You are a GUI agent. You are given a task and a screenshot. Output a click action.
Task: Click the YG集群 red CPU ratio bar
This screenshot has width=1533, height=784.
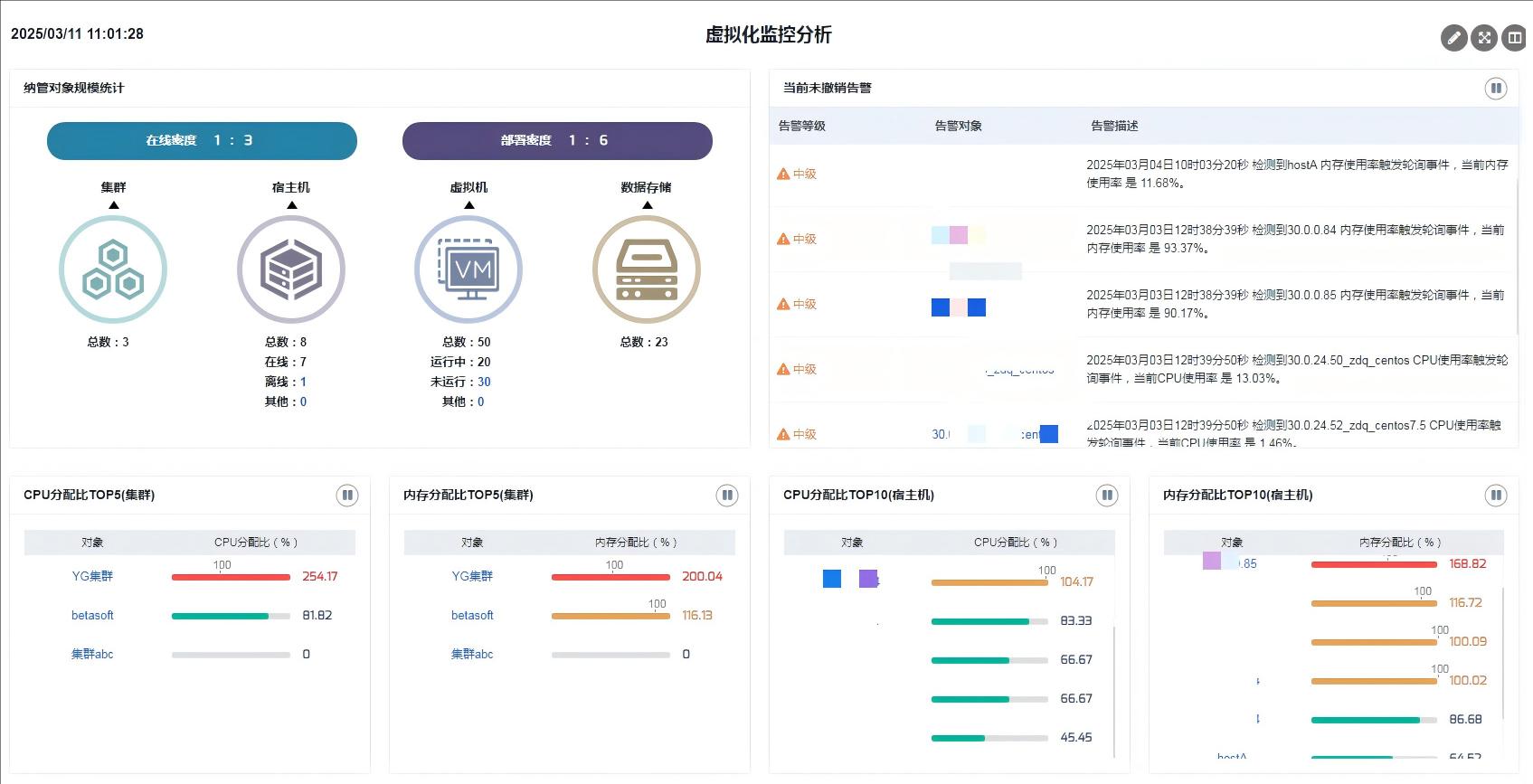click(231, 577)
